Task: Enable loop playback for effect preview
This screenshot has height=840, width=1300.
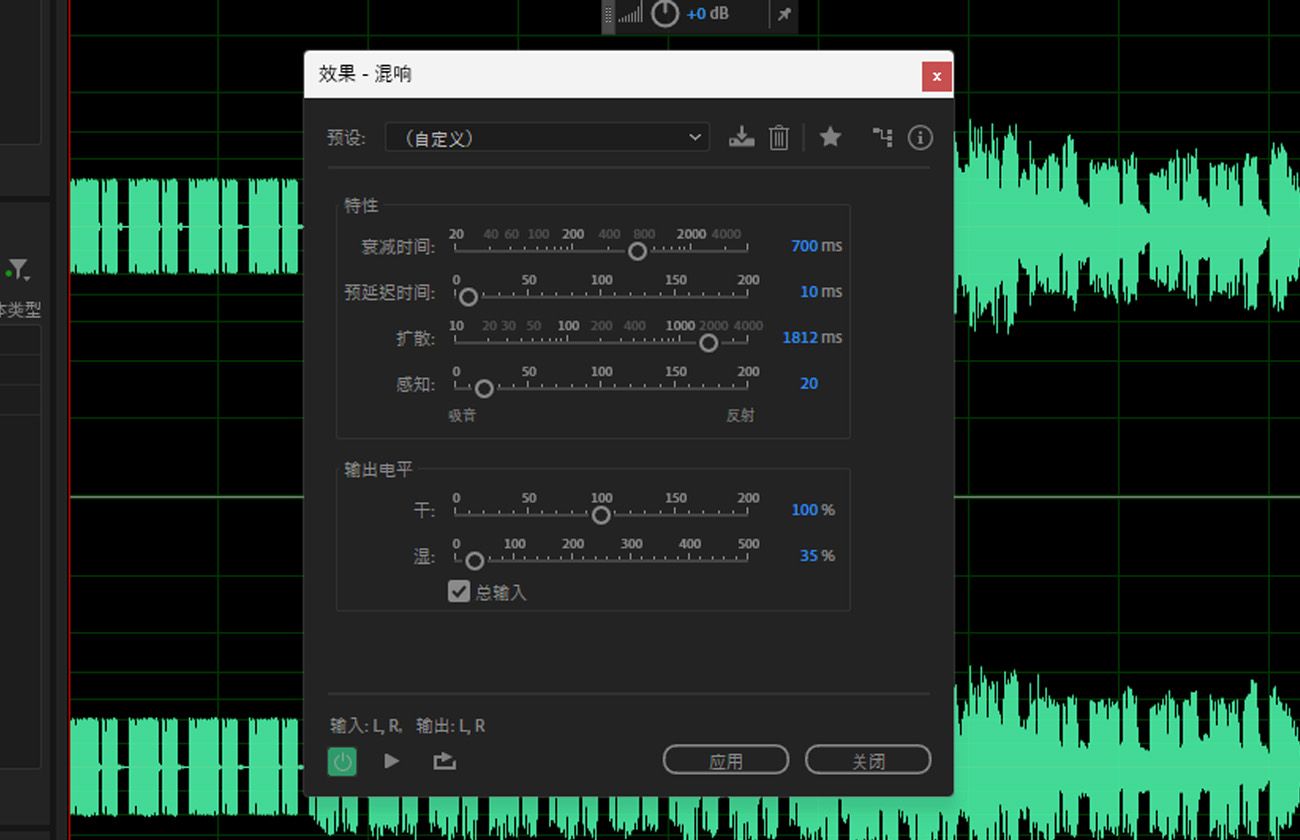Action: (x=443, y=761)
